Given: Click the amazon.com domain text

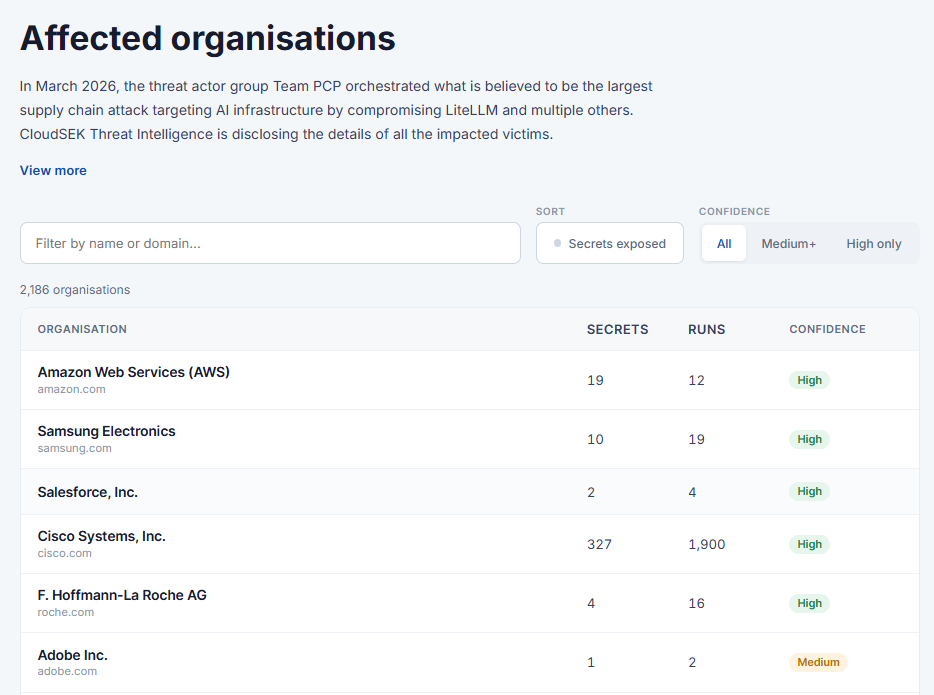Looking at the screenshot, I should coord(71,389).
